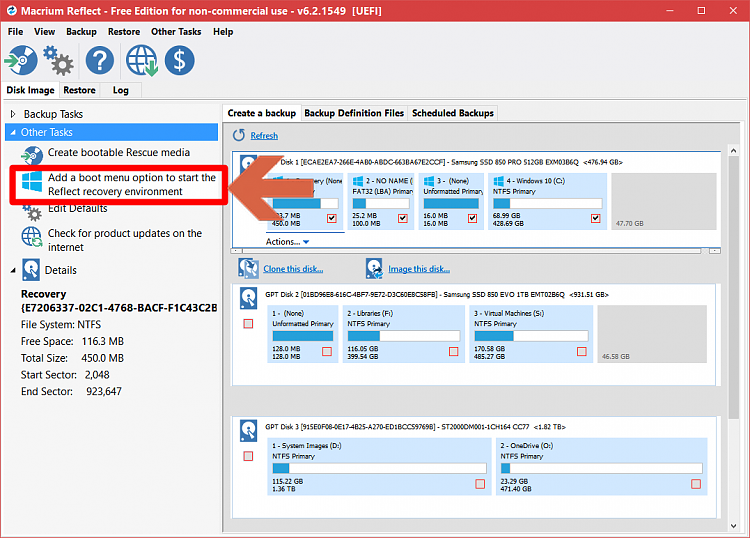Uncheck the NO NAME FAT32 partition checkbox
This screenshot has width=750, height=538.
[x=403, y=219]
